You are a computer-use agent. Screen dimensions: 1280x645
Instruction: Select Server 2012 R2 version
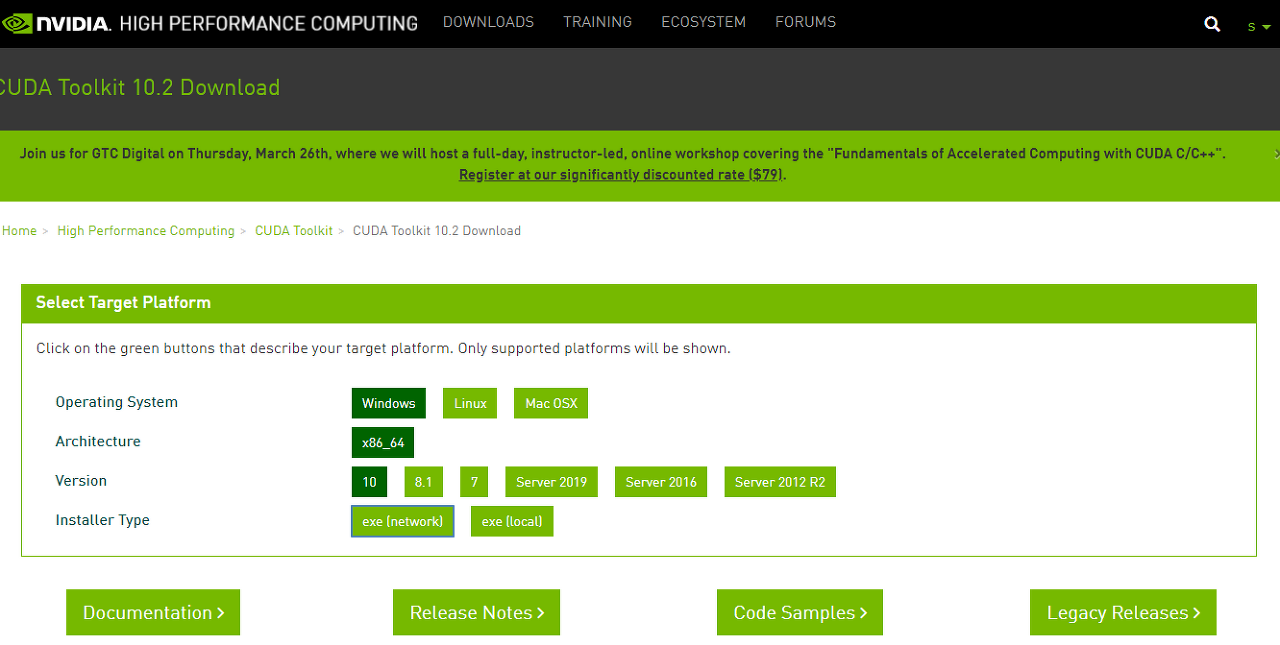(780, 482)
